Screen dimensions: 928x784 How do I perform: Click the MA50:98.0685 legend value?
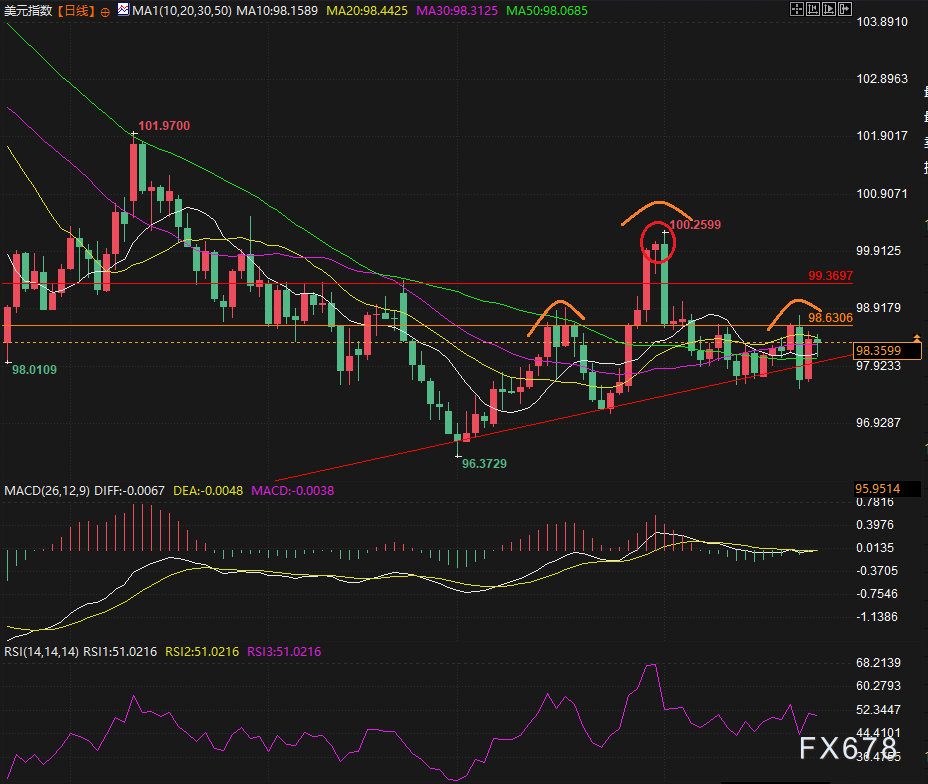(x=547, y=10)
